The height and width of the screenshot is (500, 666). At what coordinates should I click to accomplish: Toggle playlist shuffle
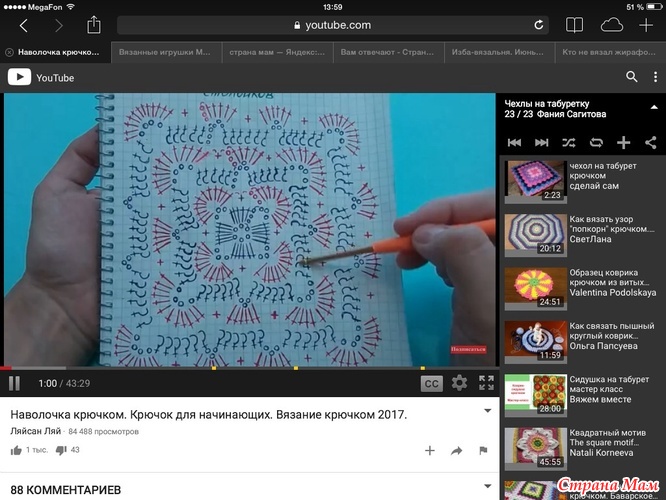point(569,143)
